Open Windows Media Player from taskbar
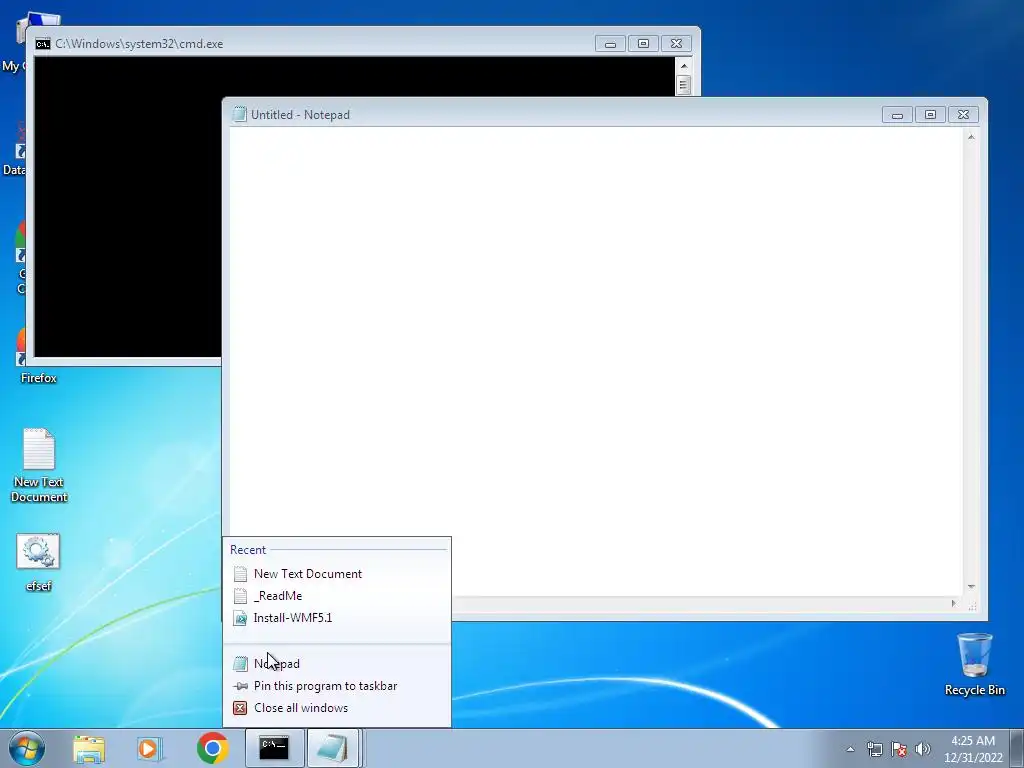 click(x=150, y=748)
